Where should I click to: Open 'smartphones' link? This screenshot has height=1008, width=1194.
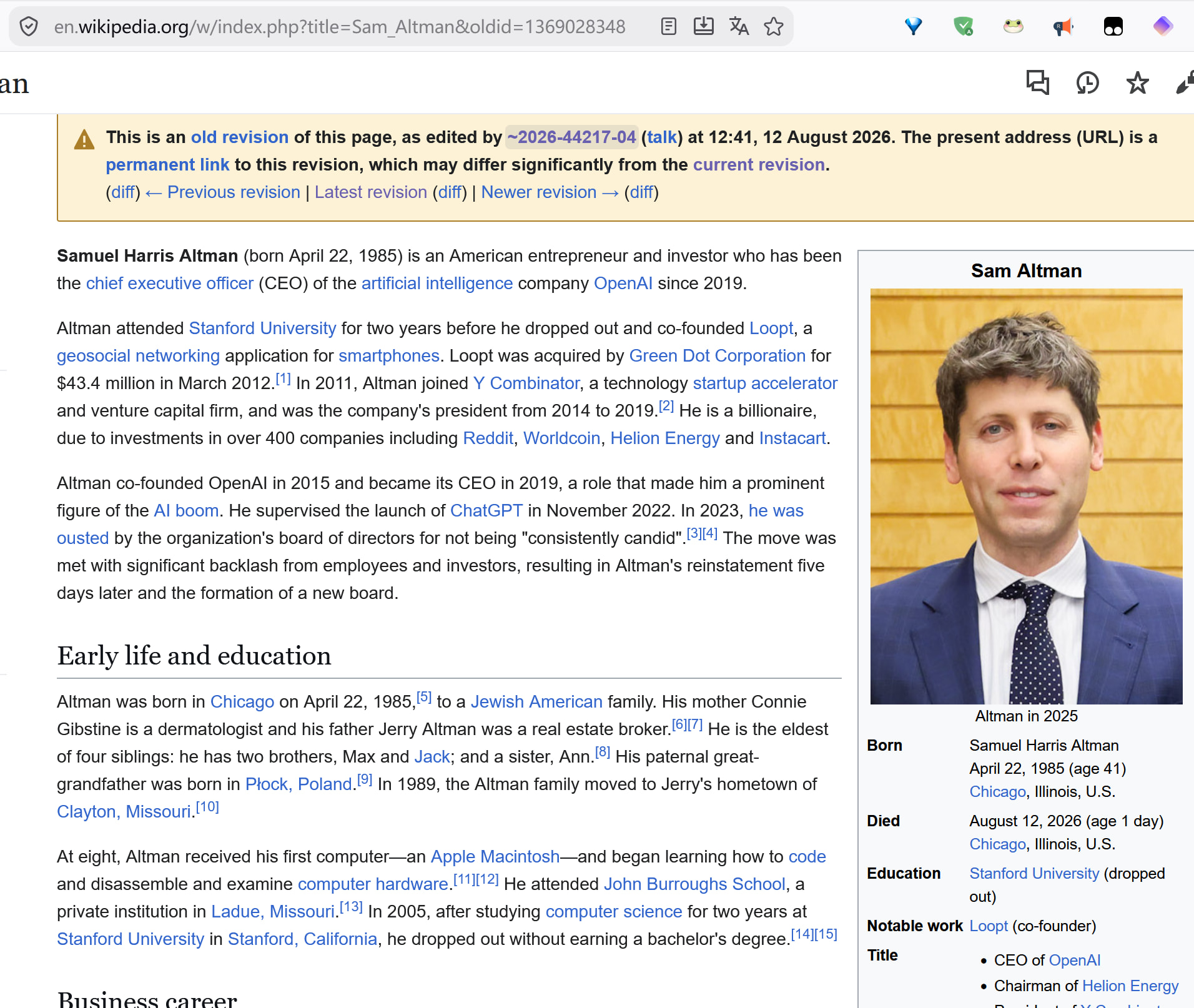click(x=389, y=356)
